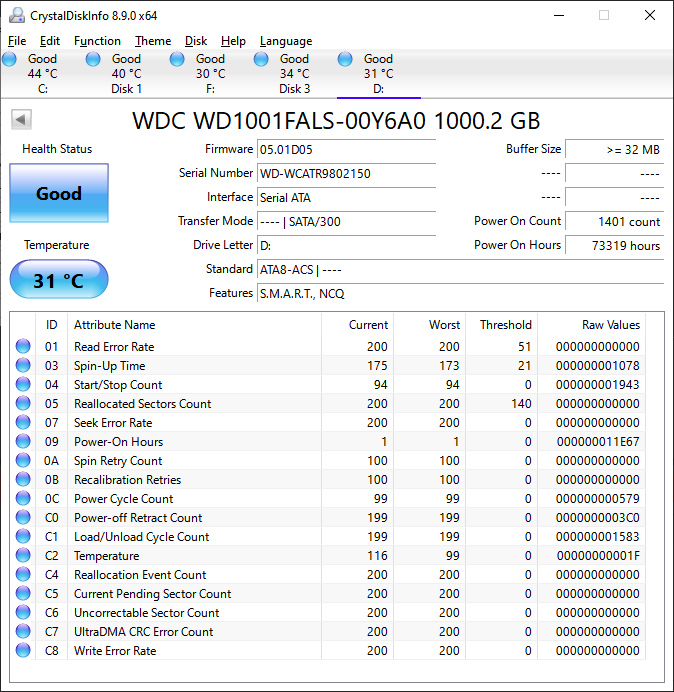The width and height of the screenshot is (674, 692).
Task: Open the Theme menu
Action: (x=153, y=41)
